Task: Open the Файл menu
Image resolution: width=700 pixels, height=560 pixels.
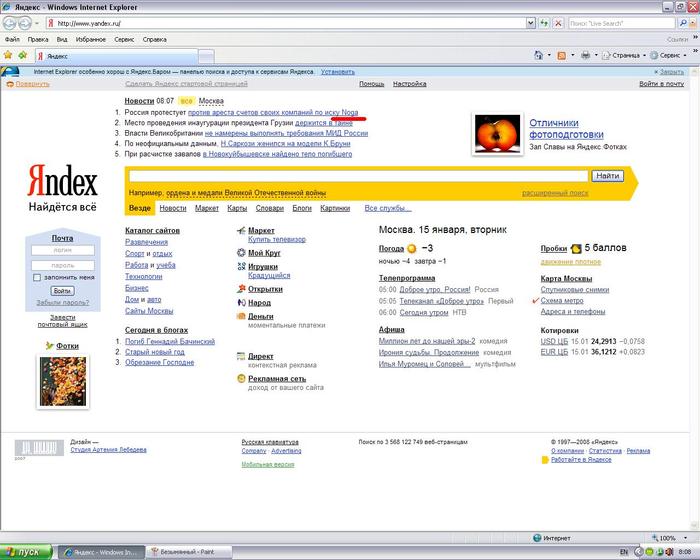Action: click(12, 39)
